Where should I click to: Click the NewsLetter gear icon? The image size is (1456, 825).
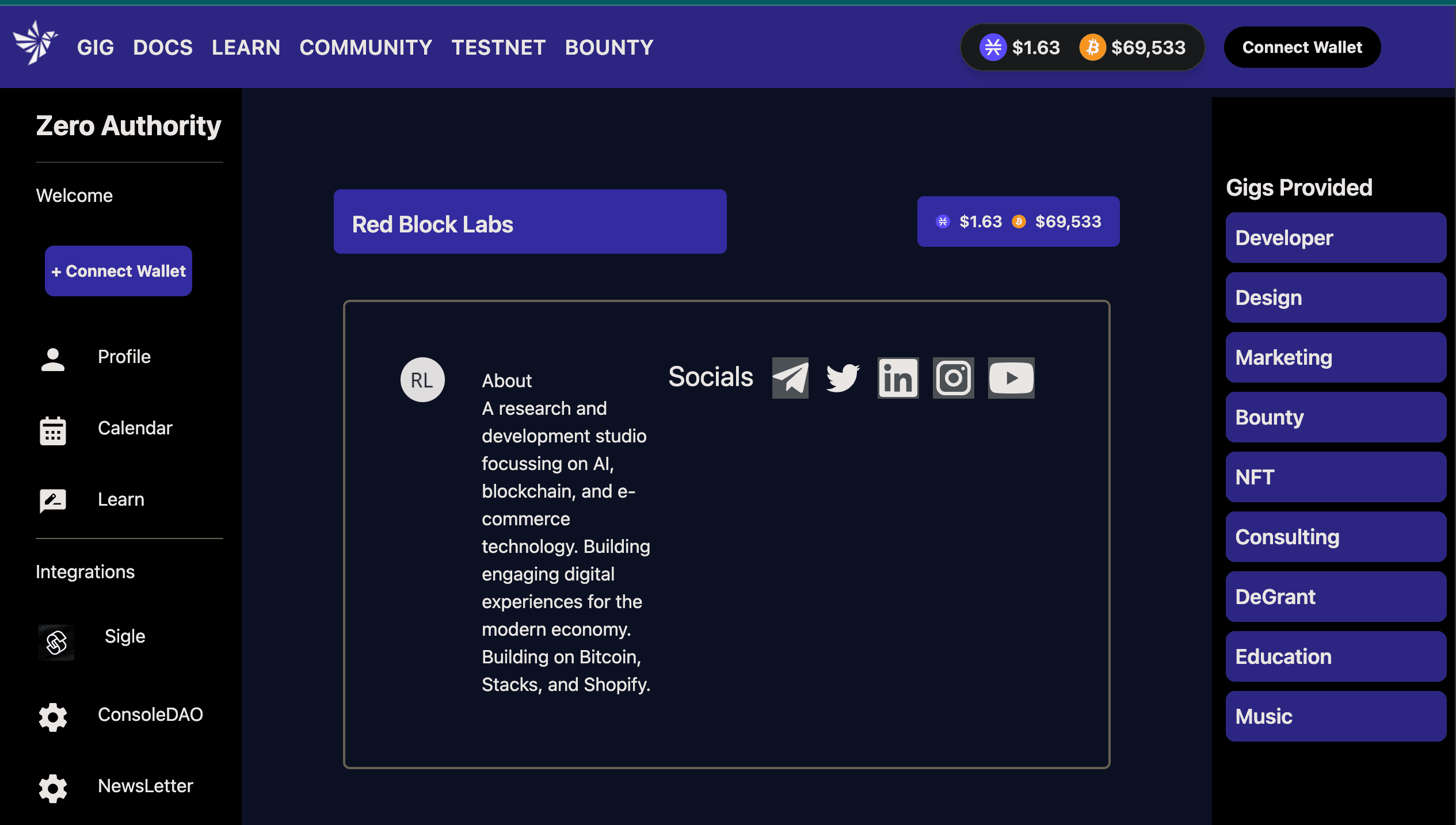(x=53, y=788)
